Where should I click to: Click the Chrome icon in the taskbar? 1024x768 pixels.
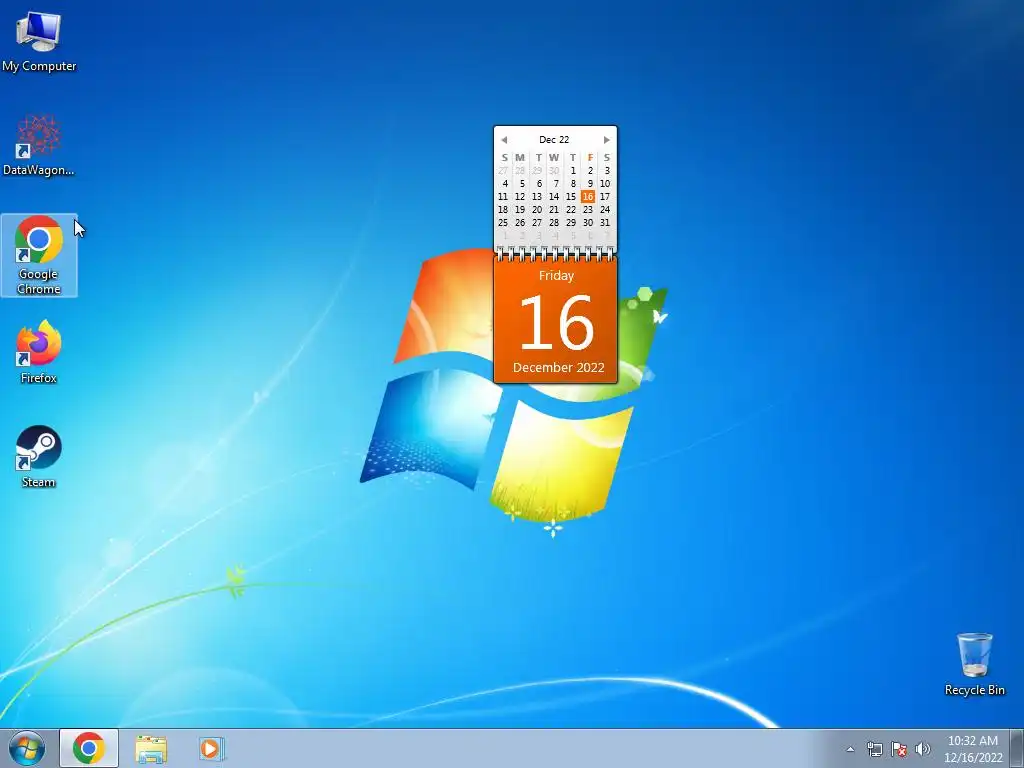click(x=89, y=748)
